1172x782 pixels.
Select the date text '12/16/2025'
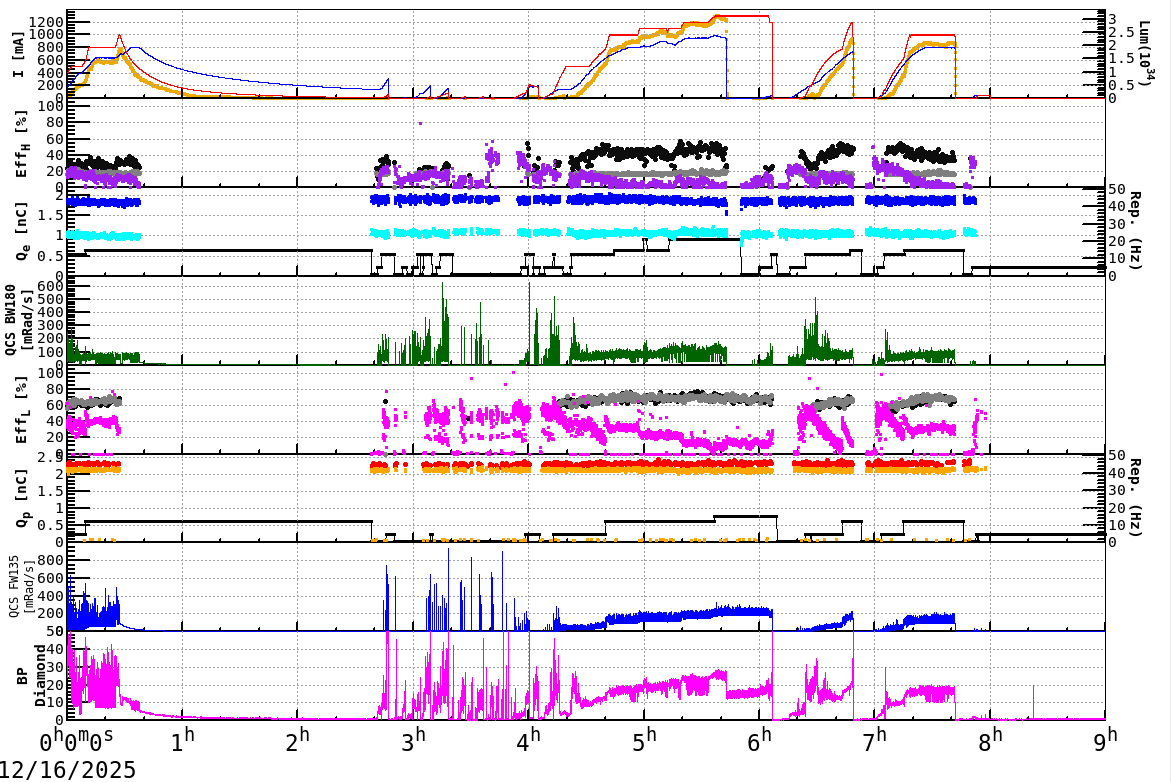65,768
